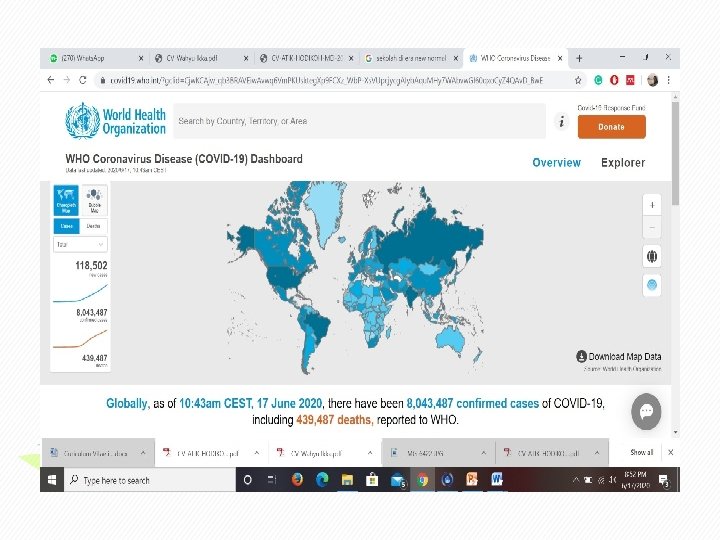This screenshot has height=540, width=720.
Task: Click the Search by Country input field
Action: point(360,121)
